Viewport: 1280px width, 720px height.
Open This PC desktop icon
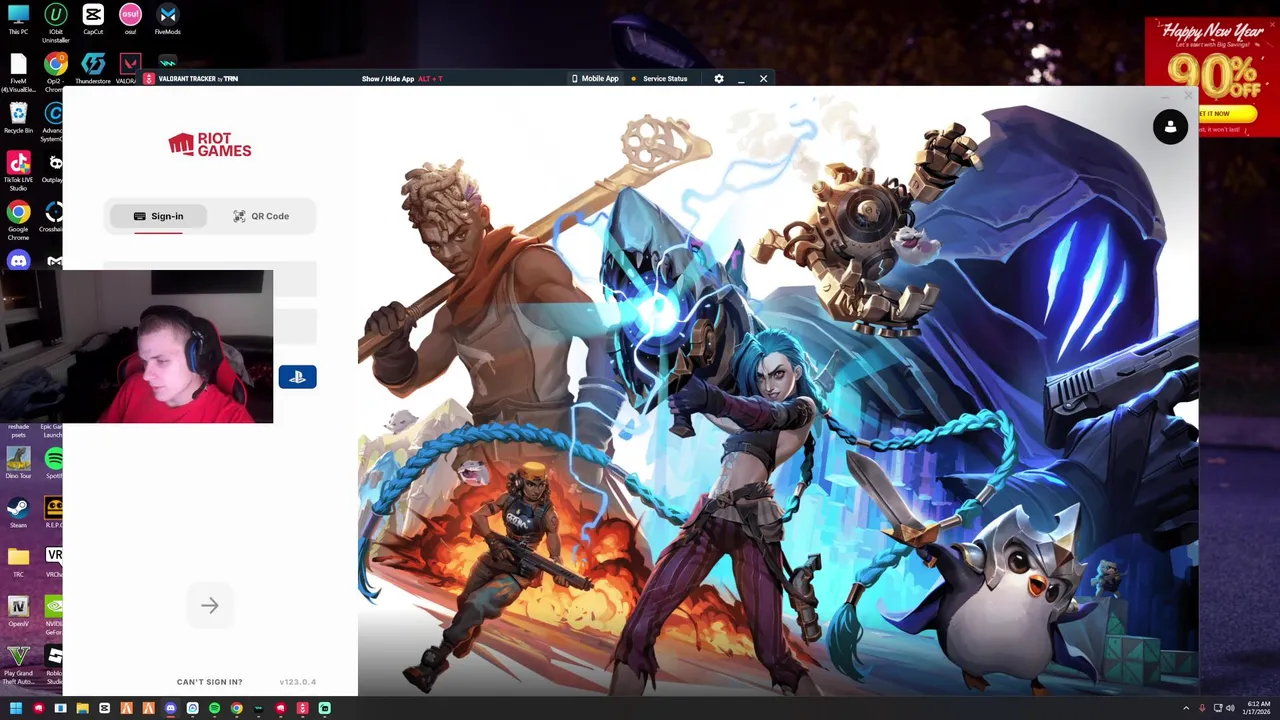tap(18, 19)
